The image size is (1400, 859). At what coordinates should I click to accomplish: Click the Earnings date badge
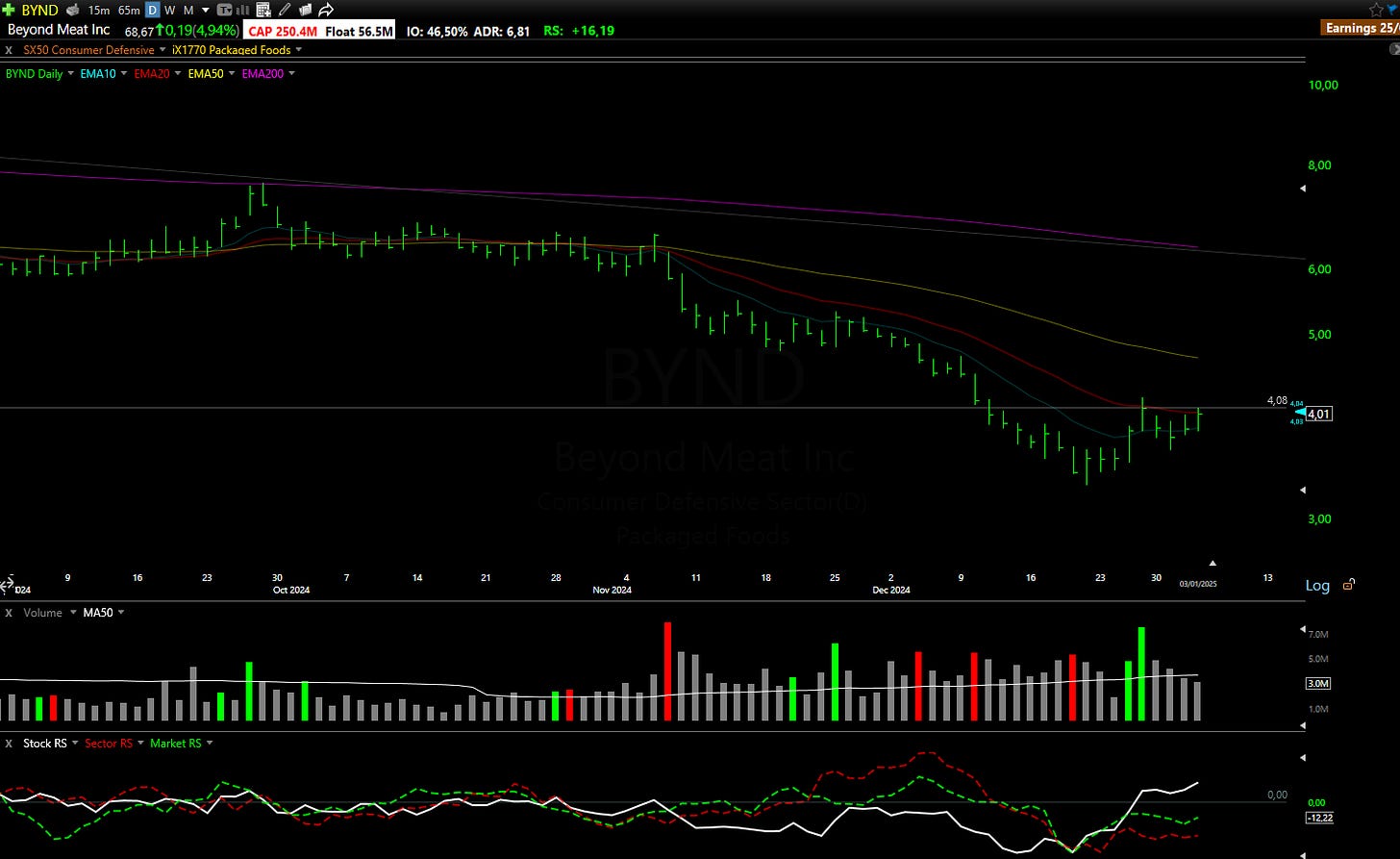point(1362,28)
